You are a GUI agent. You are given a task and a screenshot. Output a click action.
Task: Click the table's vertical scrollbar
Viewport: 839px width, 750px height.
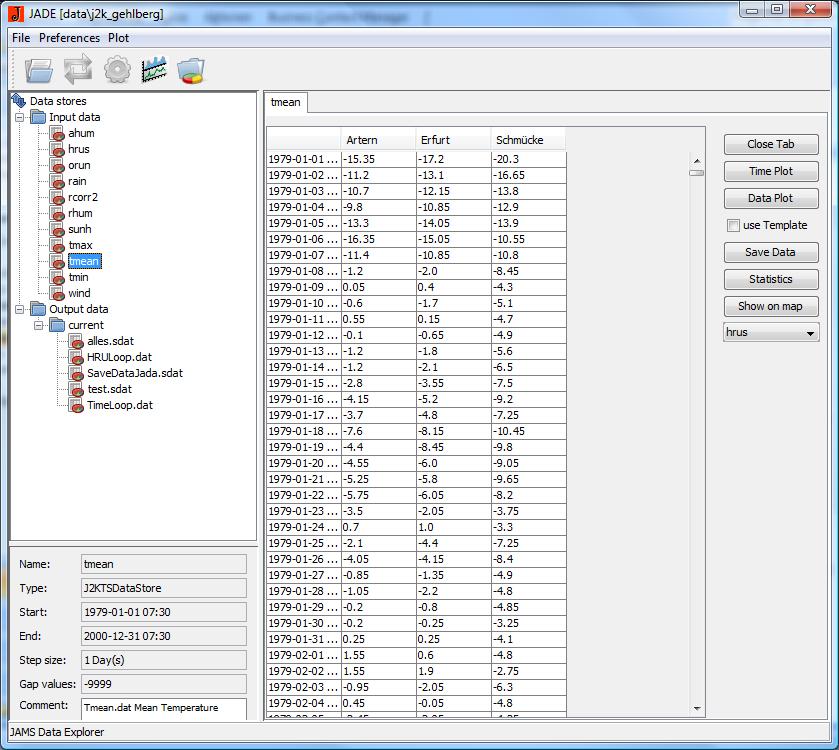point(697,172)
